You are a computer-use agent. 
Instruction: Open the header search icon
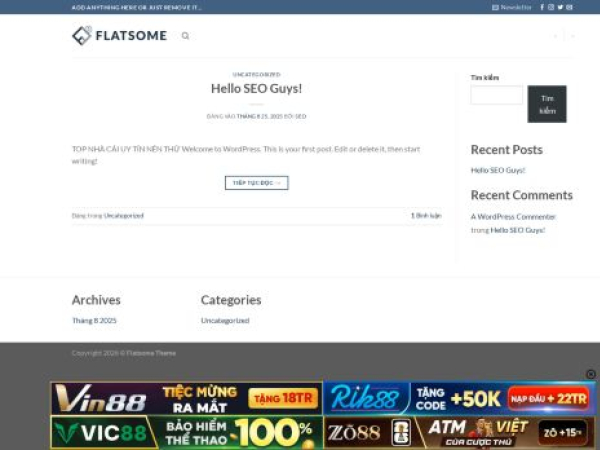186,36
